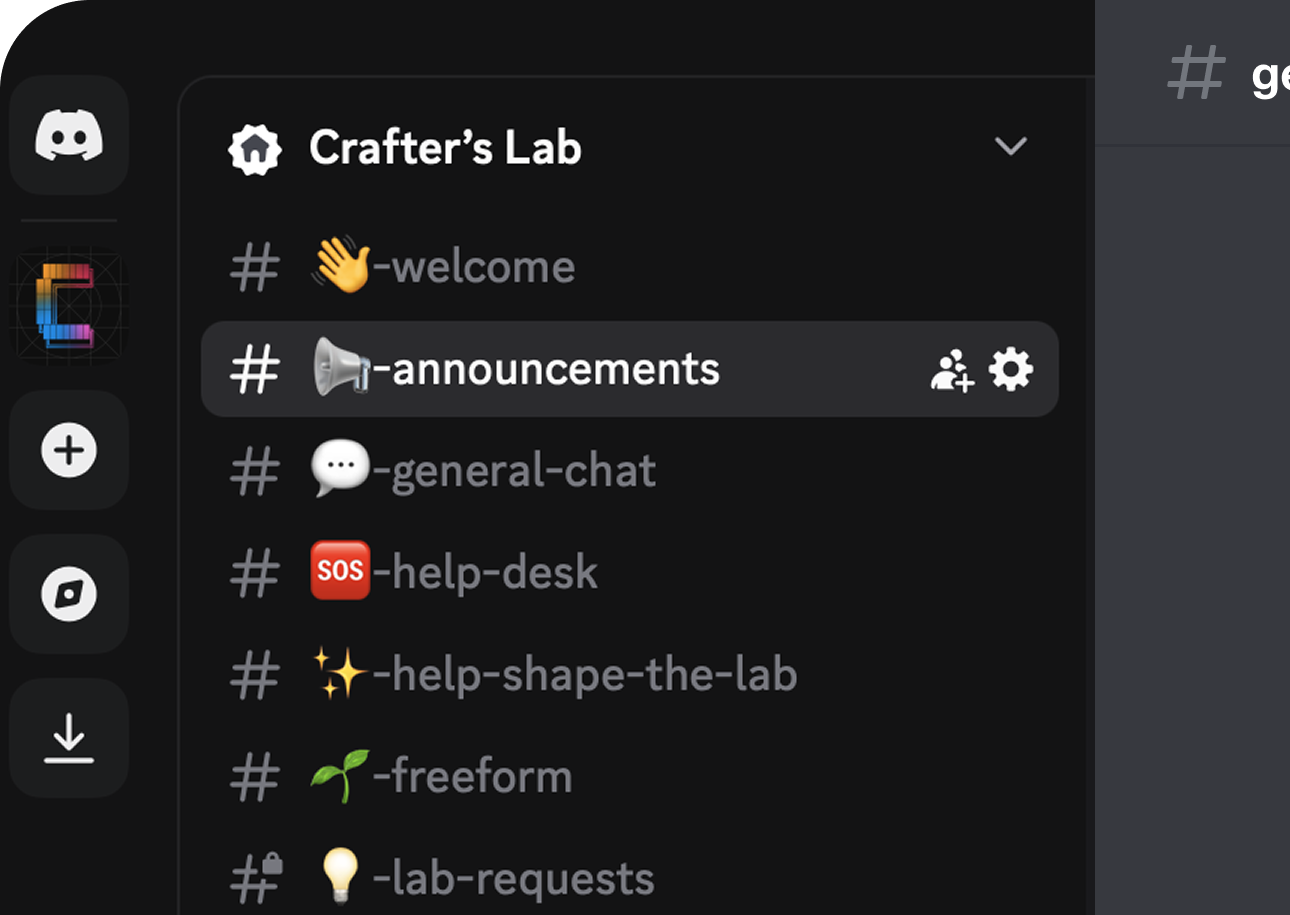Click the Download Apps arrow icon
Screen dimensions: 1290x915
coord(69,738)
